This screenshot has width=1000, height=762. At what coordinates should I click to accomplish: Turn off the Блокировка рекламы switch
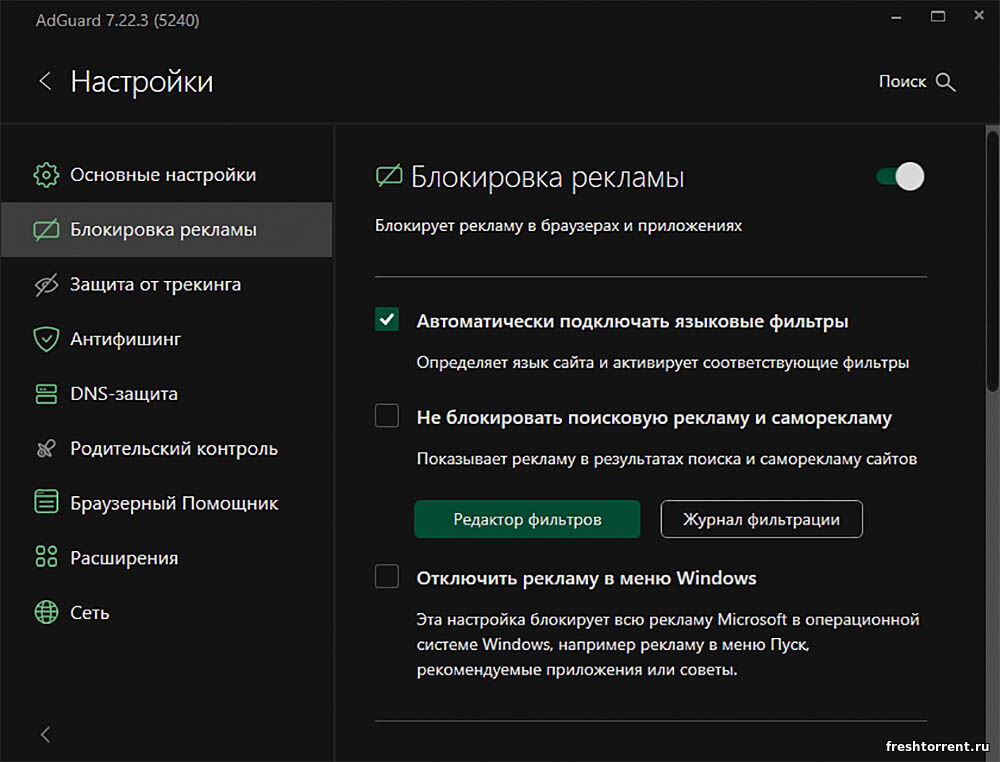(900, 177)
